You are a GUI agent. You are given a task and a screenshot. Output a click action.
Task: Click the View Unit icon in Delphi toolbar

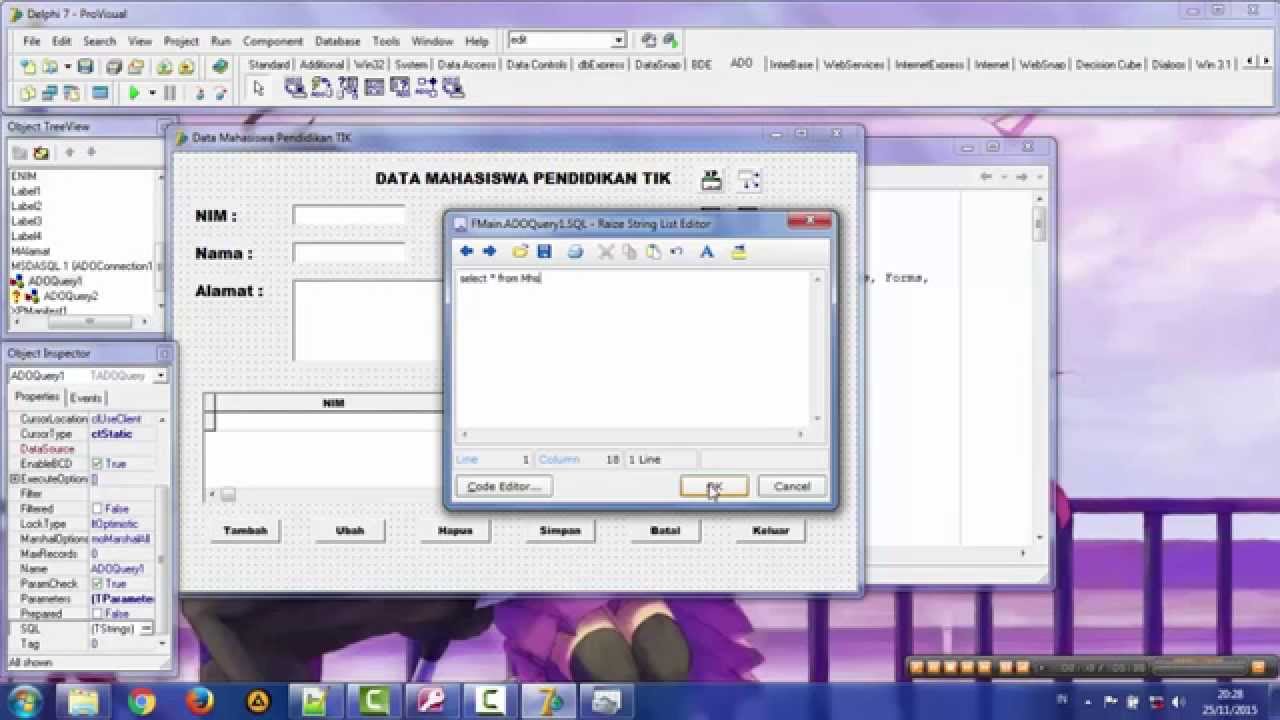pyautogui.click(x=27, y=93)
